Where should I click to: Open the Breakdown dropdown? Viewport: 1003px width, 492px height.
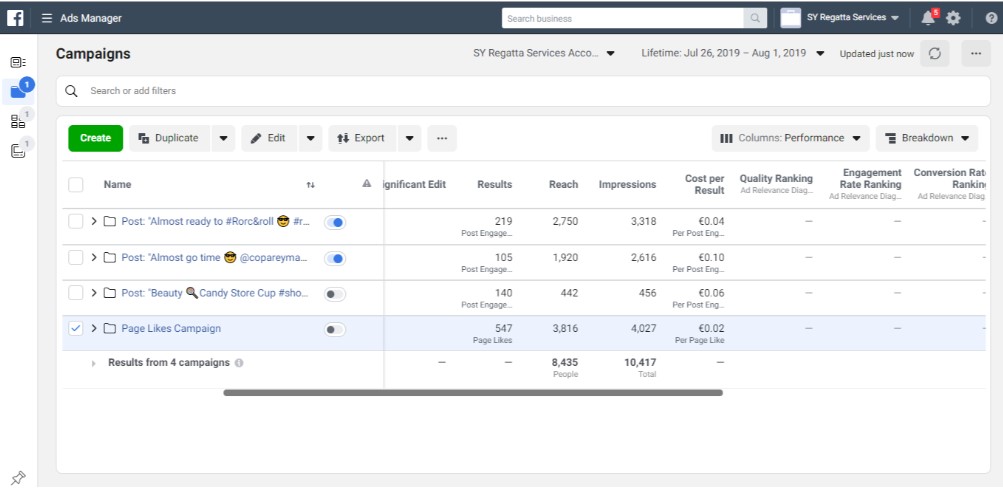(927, 138)
